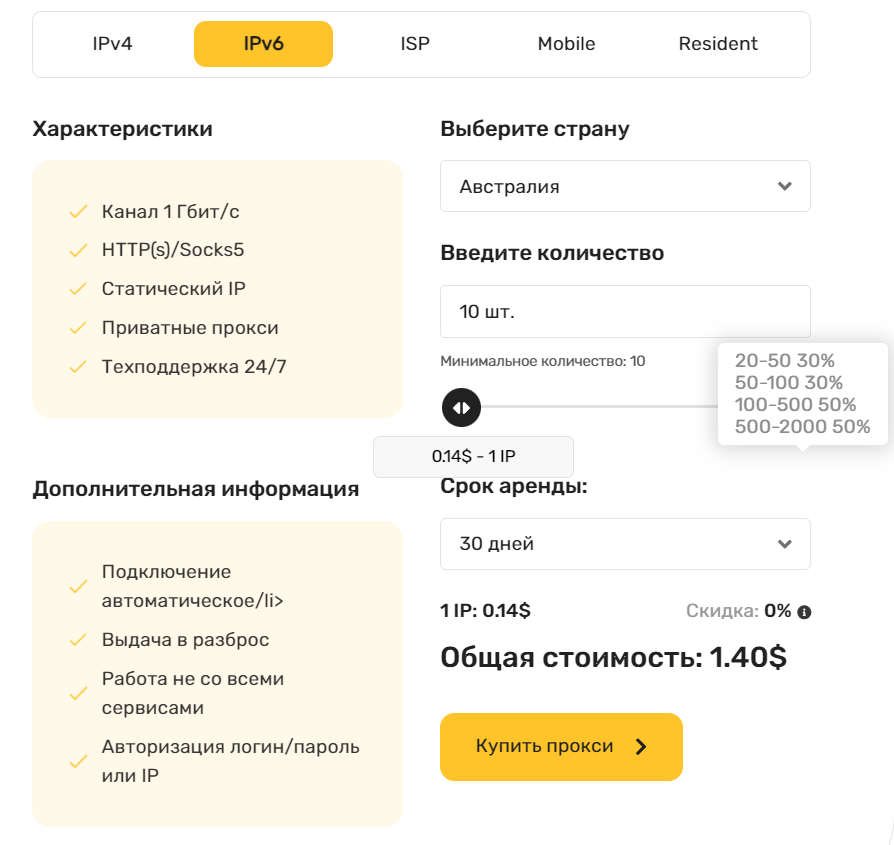This screenshot has height=845, width=894.
Task: Click checkmark beside Техподдержка 24/7
Action: (78, 367)
